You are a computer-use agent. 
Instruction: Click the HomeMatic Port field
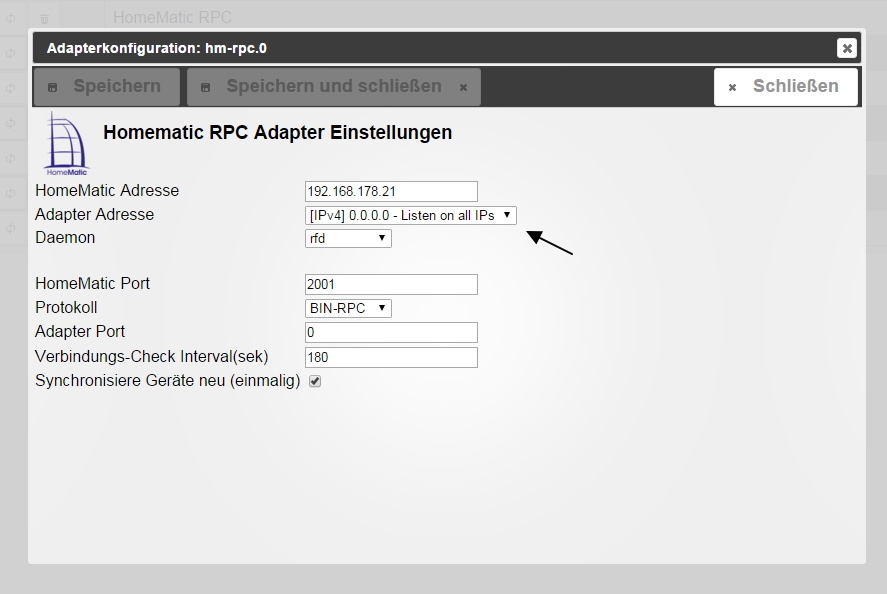click(x=391, y=284)
